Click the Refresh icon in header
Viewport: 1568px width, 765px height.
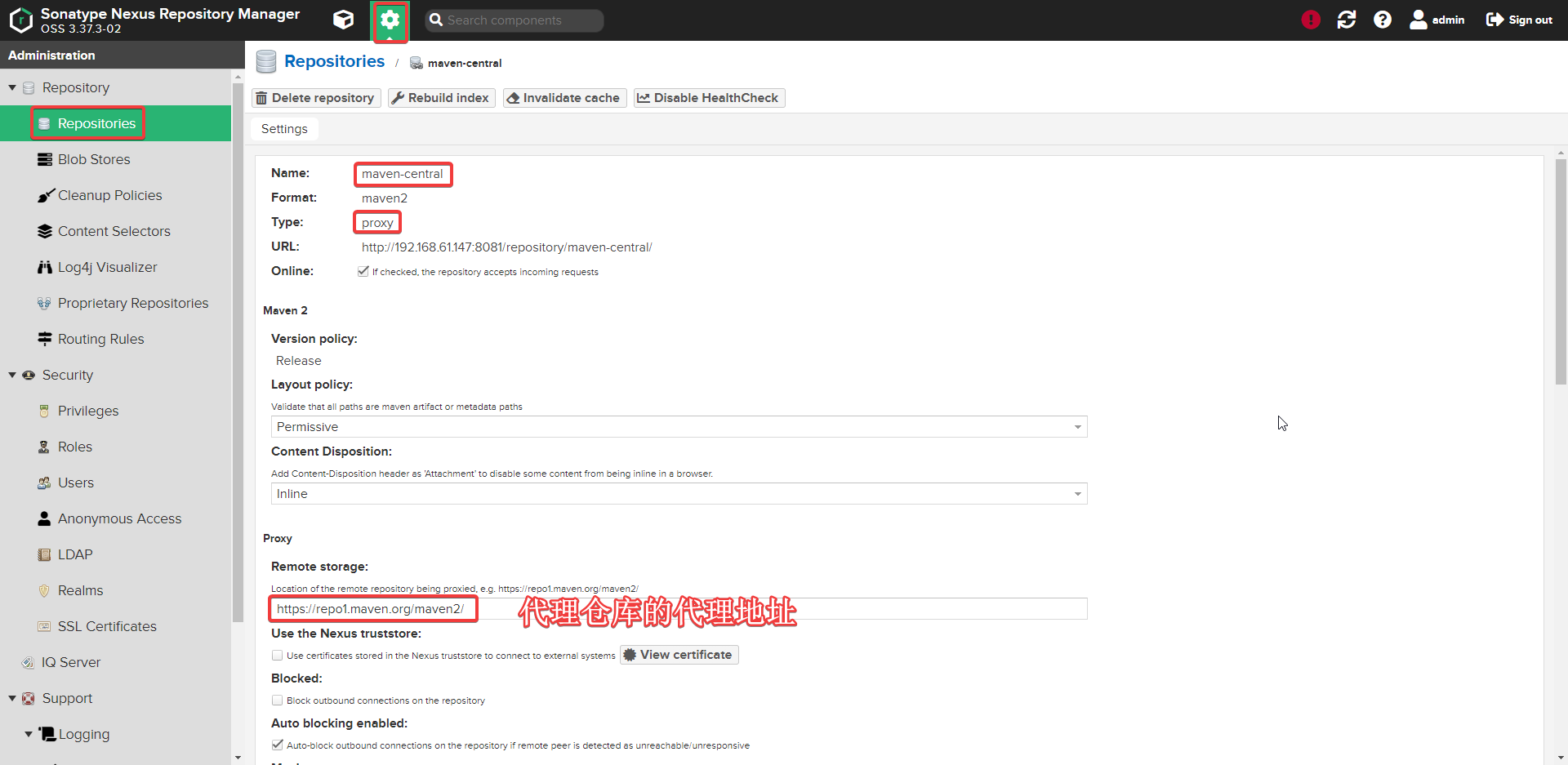point(1347,20)
